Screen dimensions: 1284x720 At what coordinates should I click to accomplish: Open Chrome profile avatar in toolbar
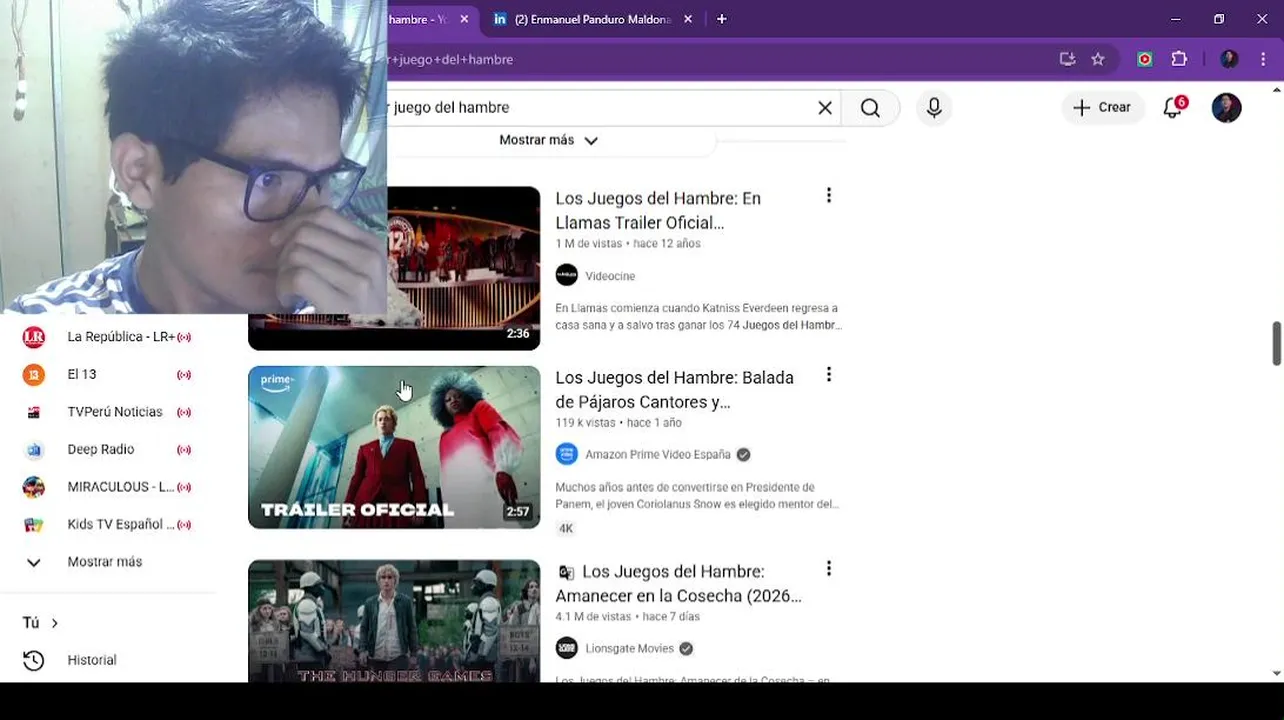1229,59
